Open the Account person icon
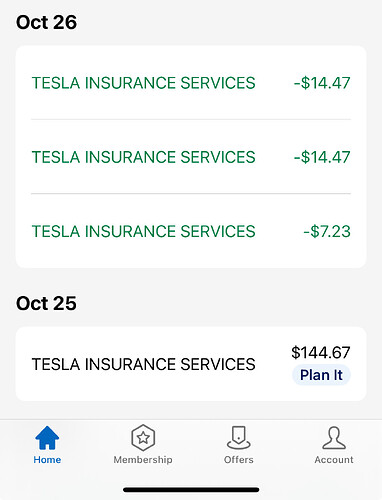Screen dimensions: 382x500 pos(334,438)
